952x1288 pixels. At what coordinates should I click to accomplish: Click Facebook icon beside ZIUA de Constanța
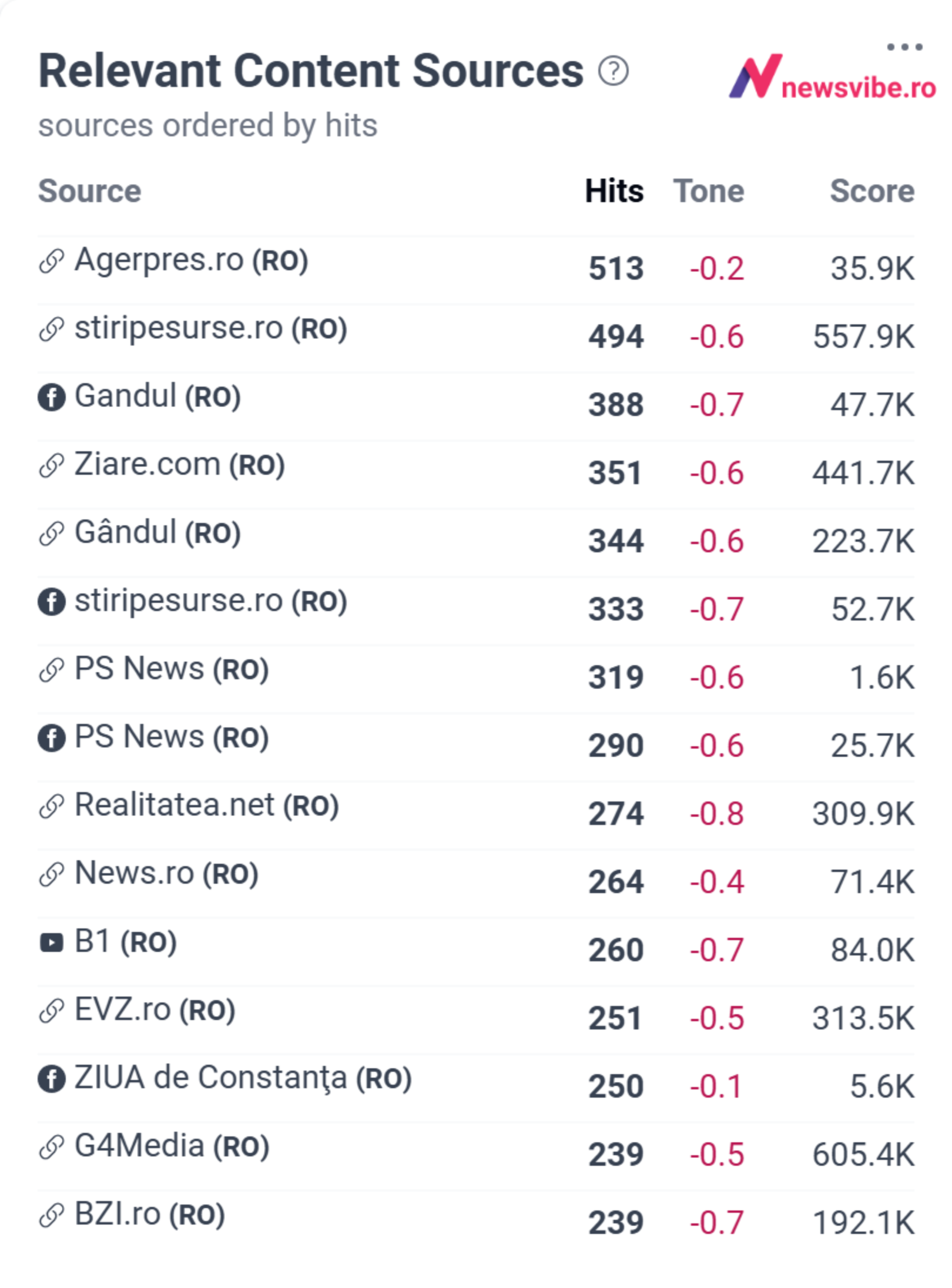click(52, 1079)
